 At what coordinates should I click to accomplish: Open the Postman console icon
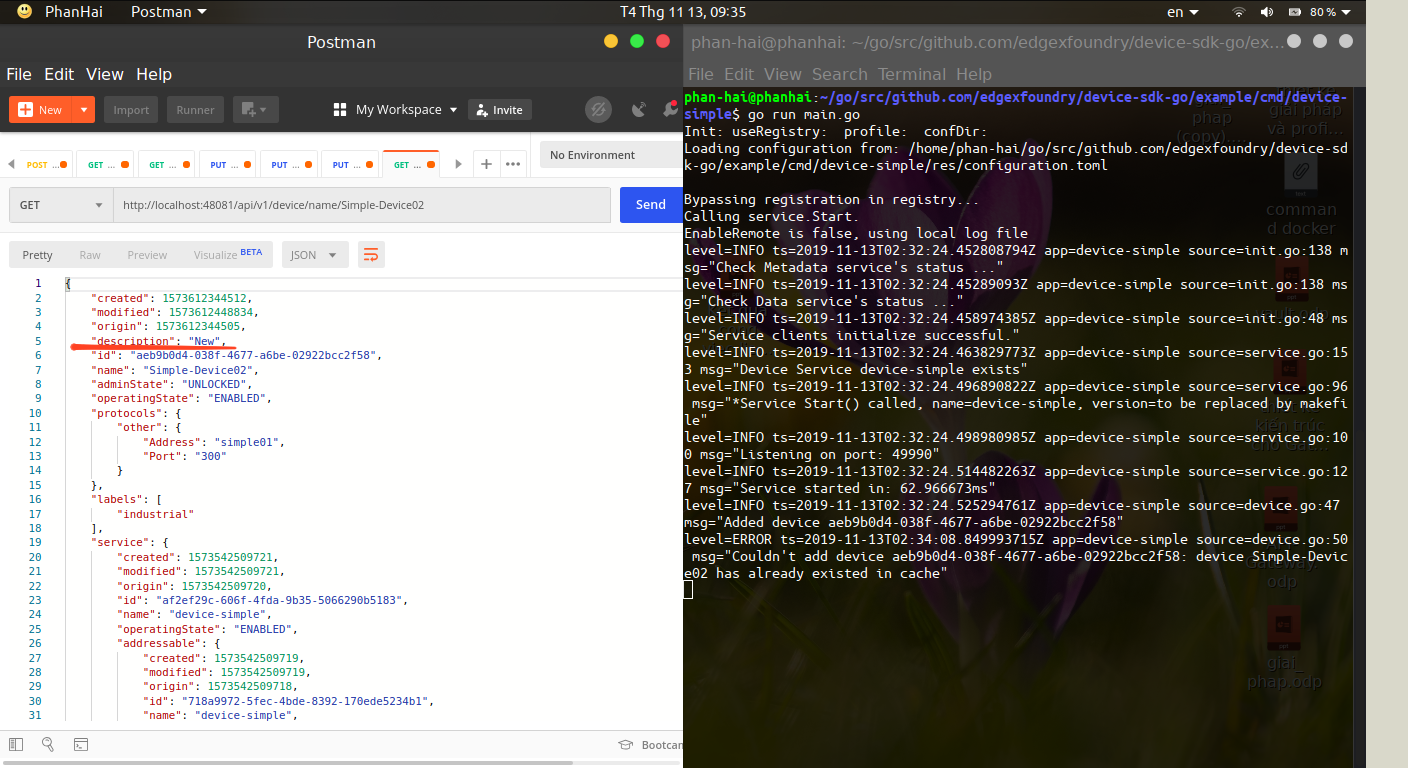click(81, 744)
